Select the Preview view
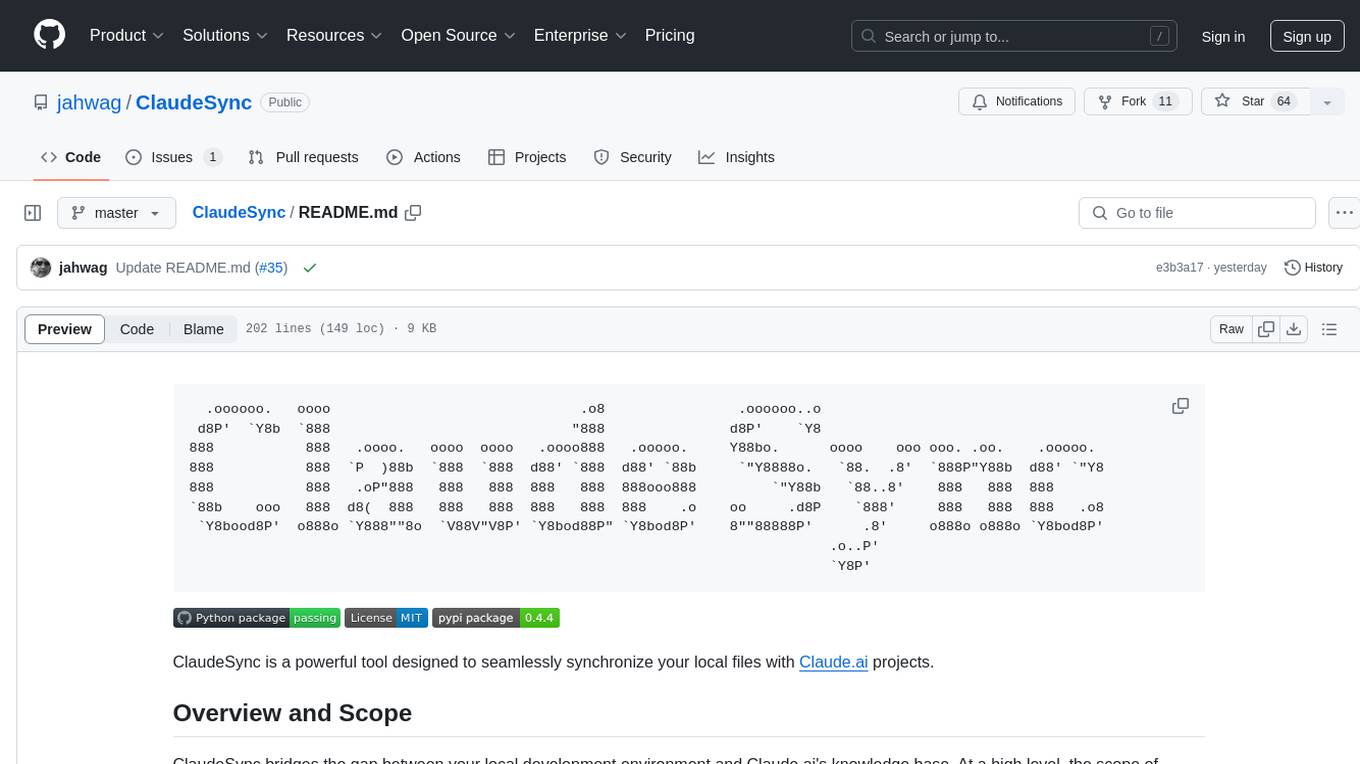Image resolution: width=1360 pixels, height=764 pixels. pyautogui.click(x=65, y=329)
